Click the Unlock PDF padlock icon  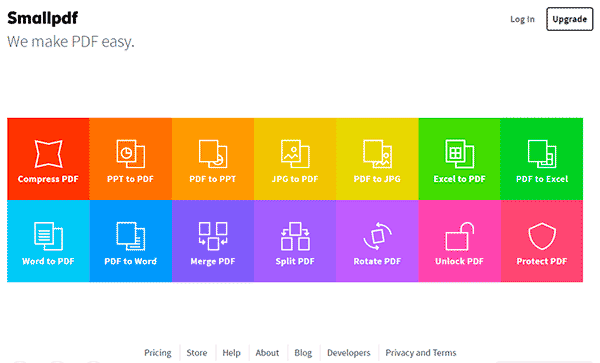click(460, 236)
